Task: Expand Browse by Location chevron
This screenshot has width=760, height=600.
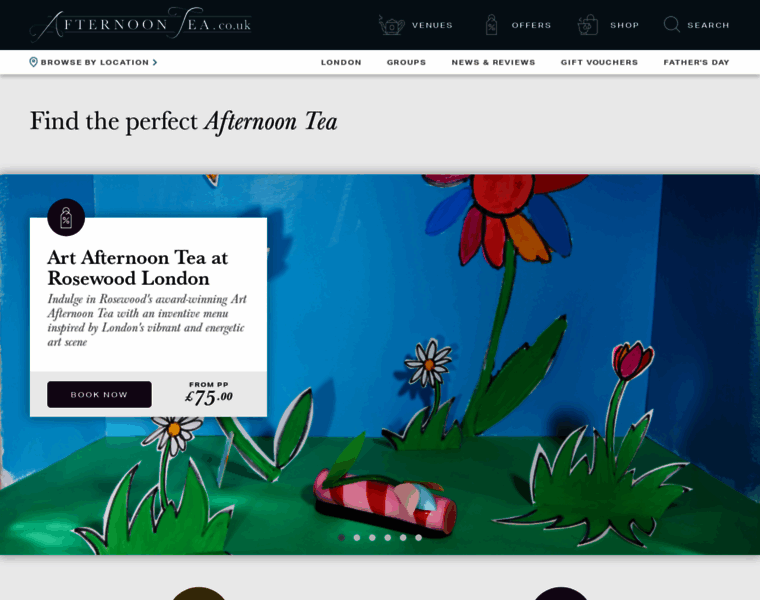Action: (155, 62)
